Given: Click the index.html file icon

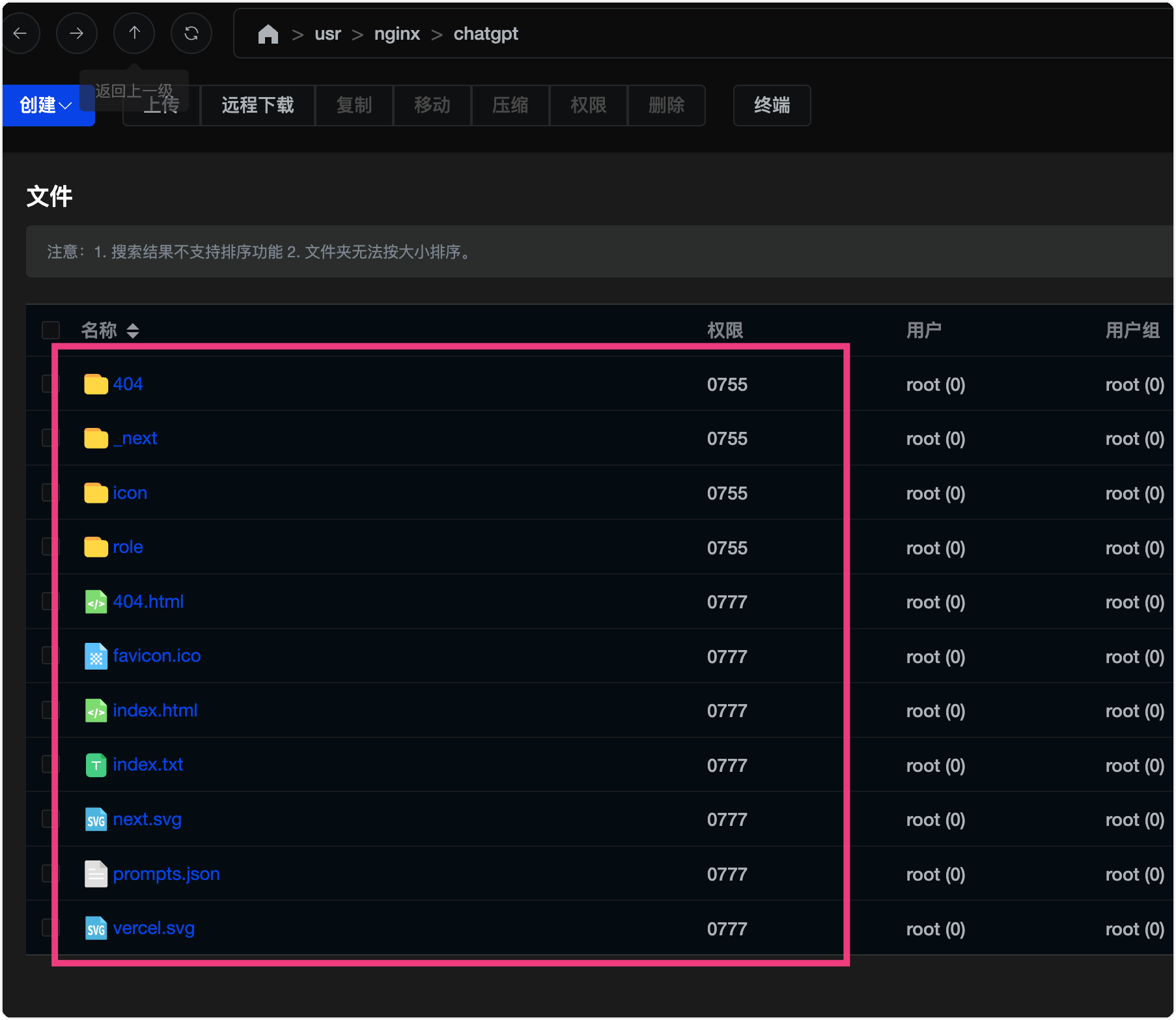Looking at the screenshot, I should (96, 711).
